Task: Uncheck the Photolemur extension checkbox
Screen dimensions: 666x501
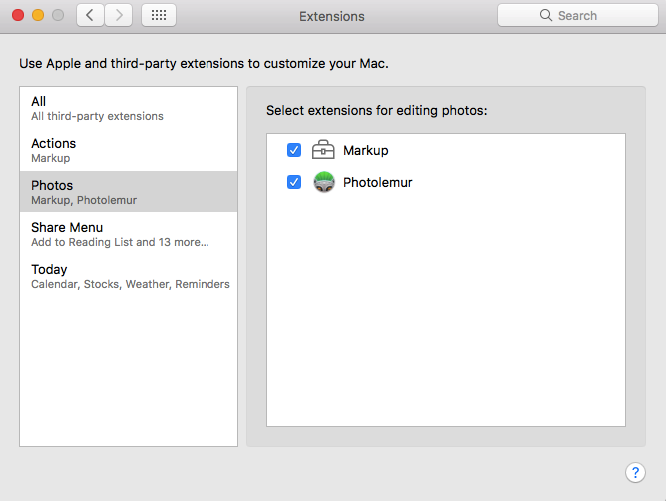Action: pos(294,182)
